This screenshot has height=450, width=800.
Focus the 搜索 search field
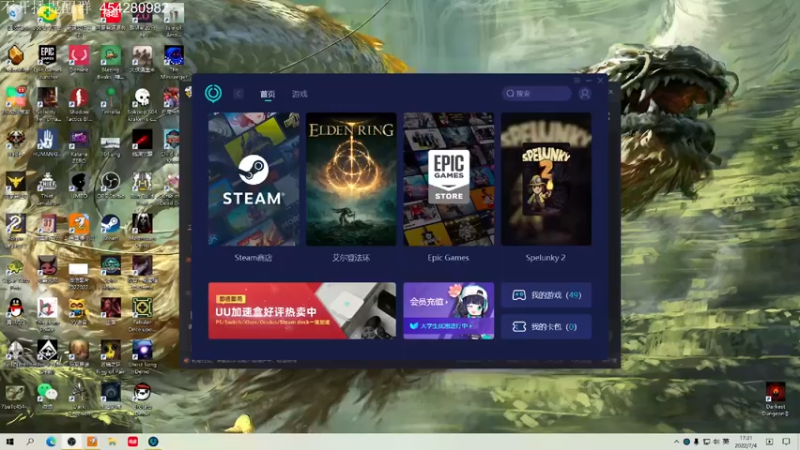[536, 93]
